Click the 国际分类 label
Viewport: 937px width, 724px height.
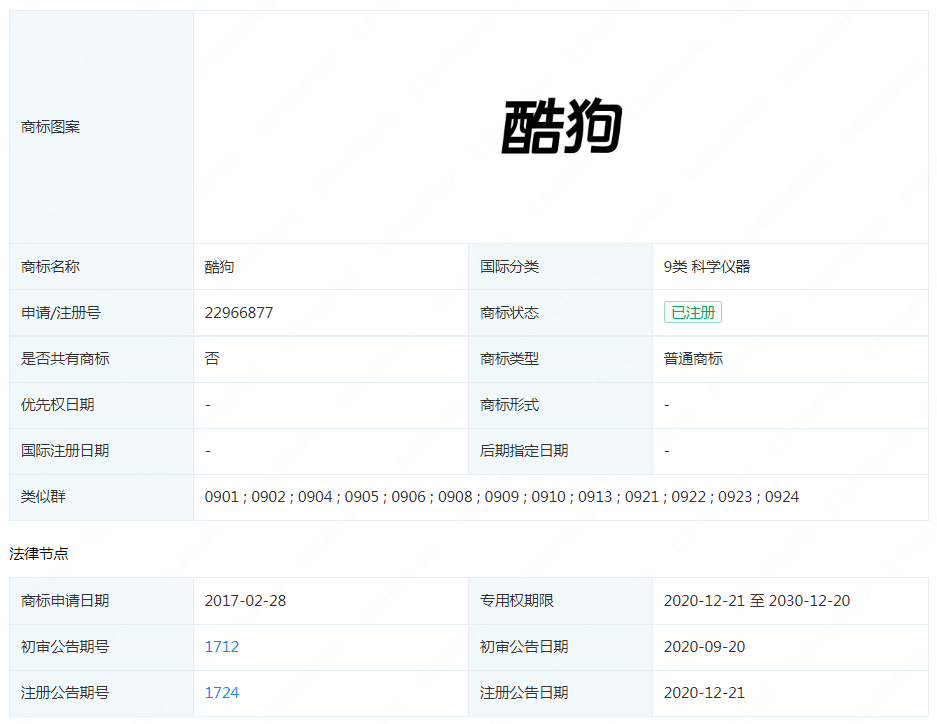click(510, 266)
